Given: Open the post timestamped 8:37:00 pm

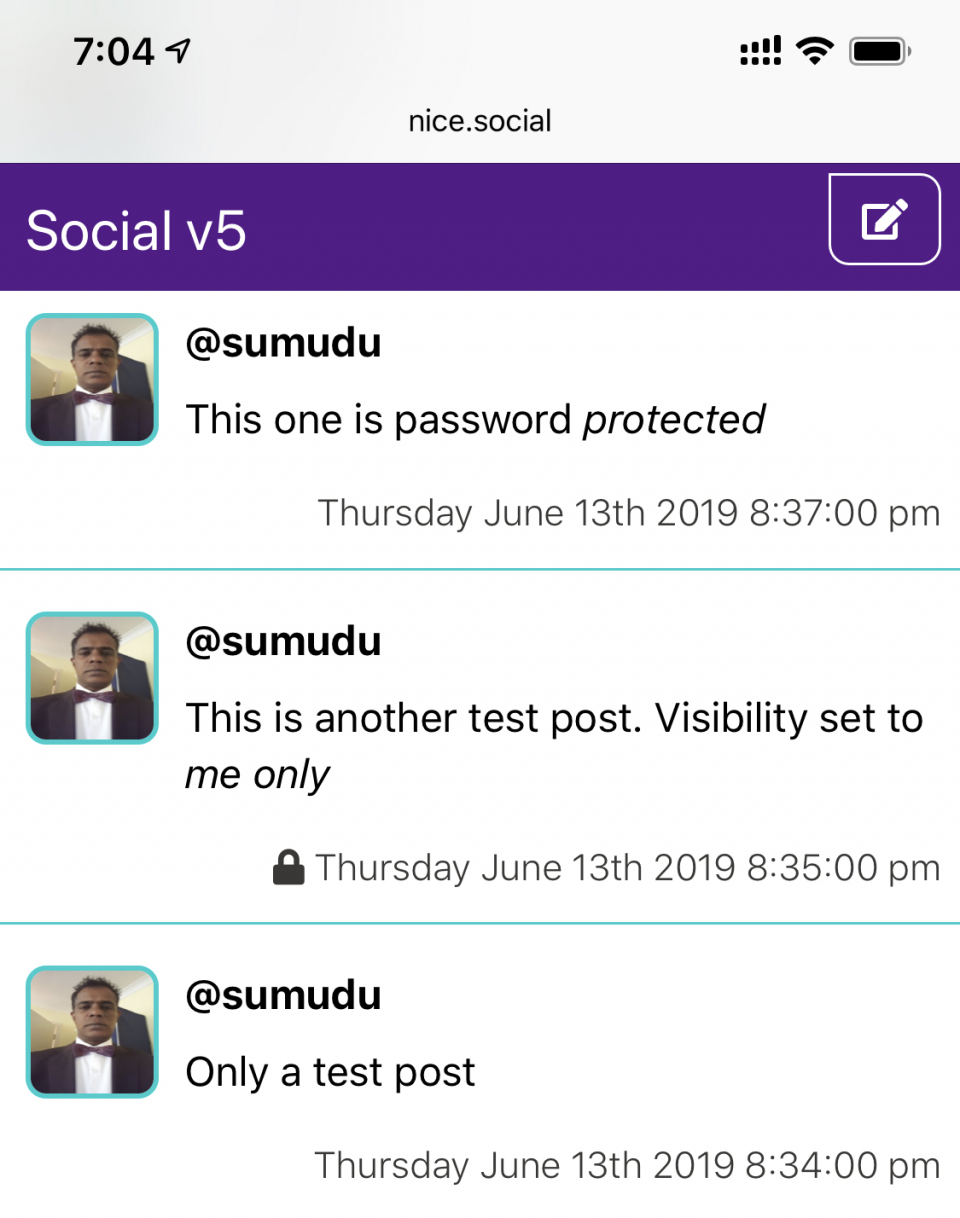Looking at the screenshot, I should (x=629, y=513).
